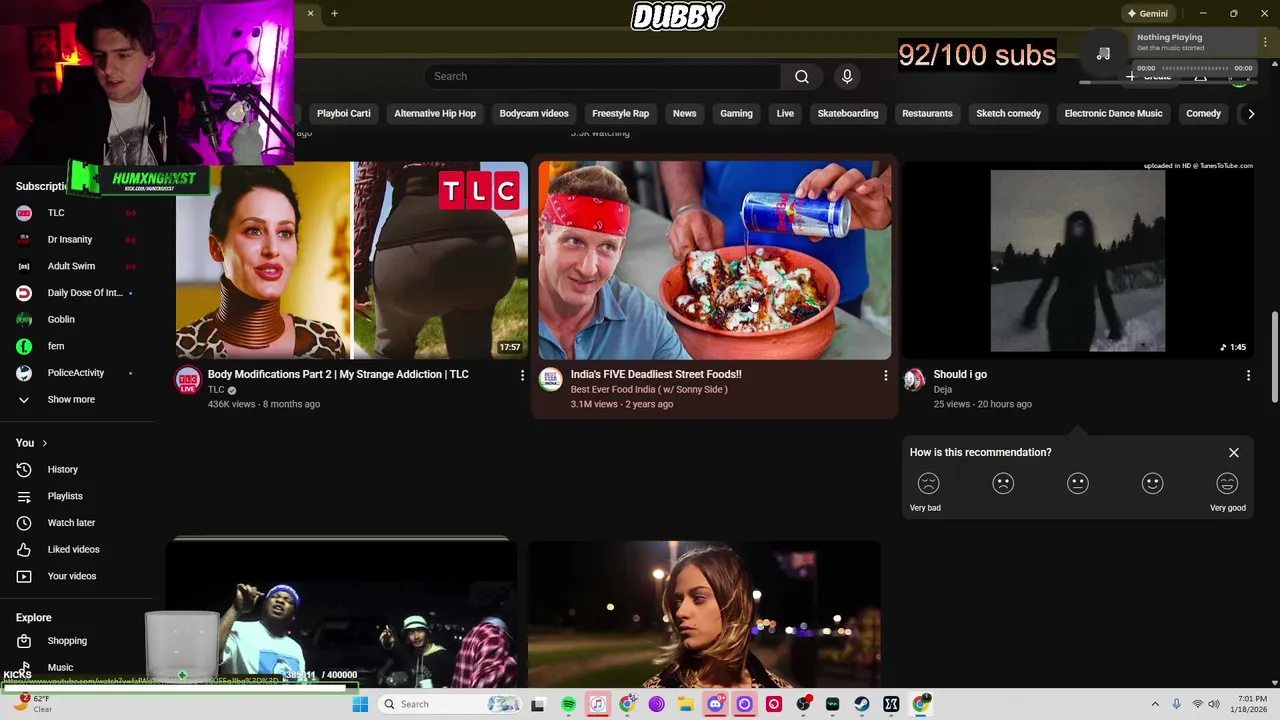
Task: Select the neutral face rating
Action: tap(1077, 484)
